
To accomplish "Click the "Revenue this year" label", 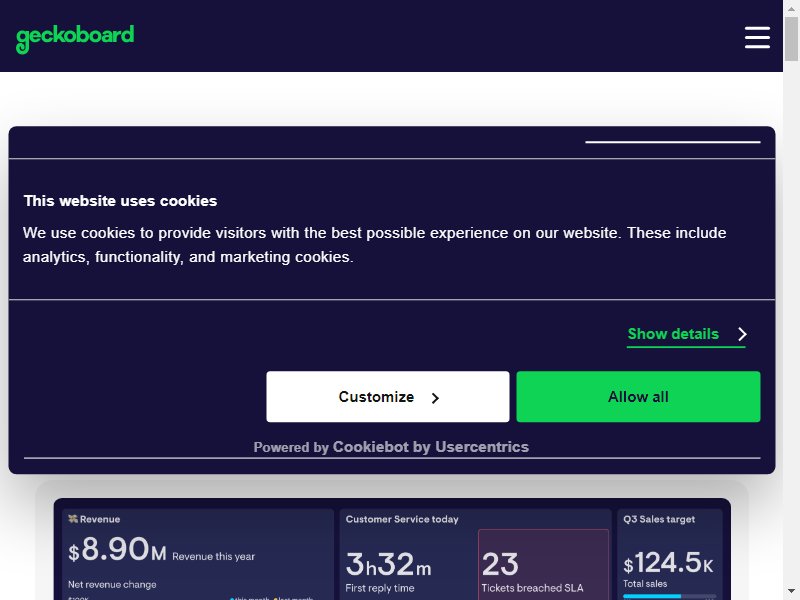I will tap(213, 557).
